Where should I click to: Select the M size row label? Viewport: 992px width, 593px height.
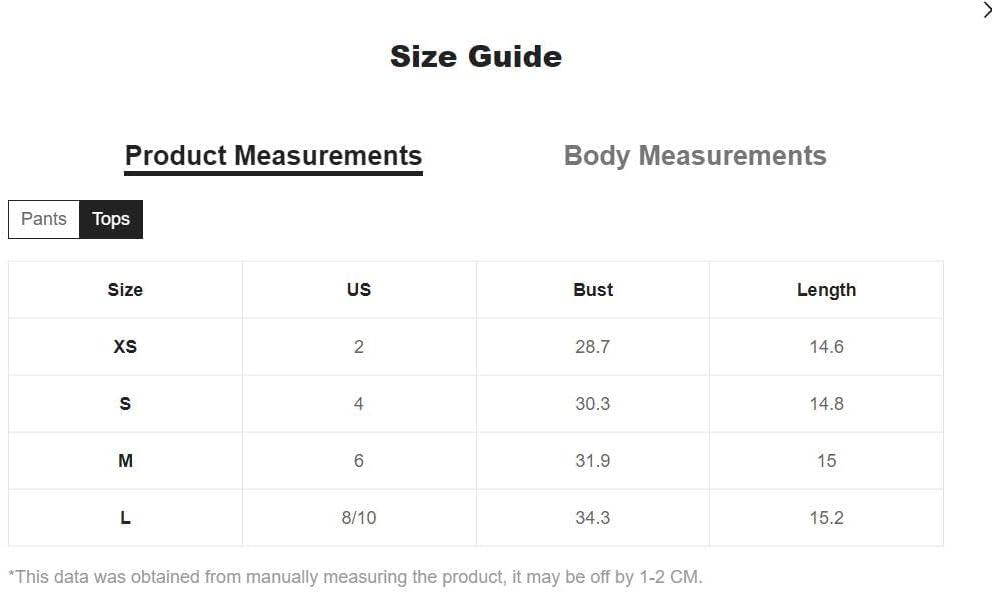coord(125,461)
